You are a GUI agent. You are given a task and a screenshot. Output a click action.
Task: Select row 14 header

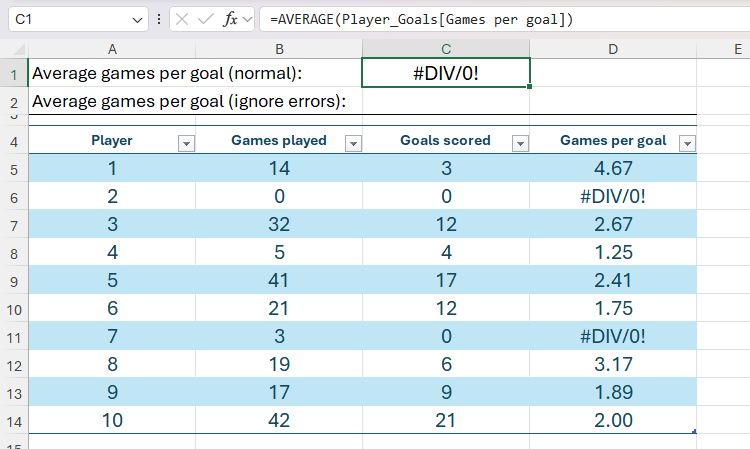click(14, 421)
